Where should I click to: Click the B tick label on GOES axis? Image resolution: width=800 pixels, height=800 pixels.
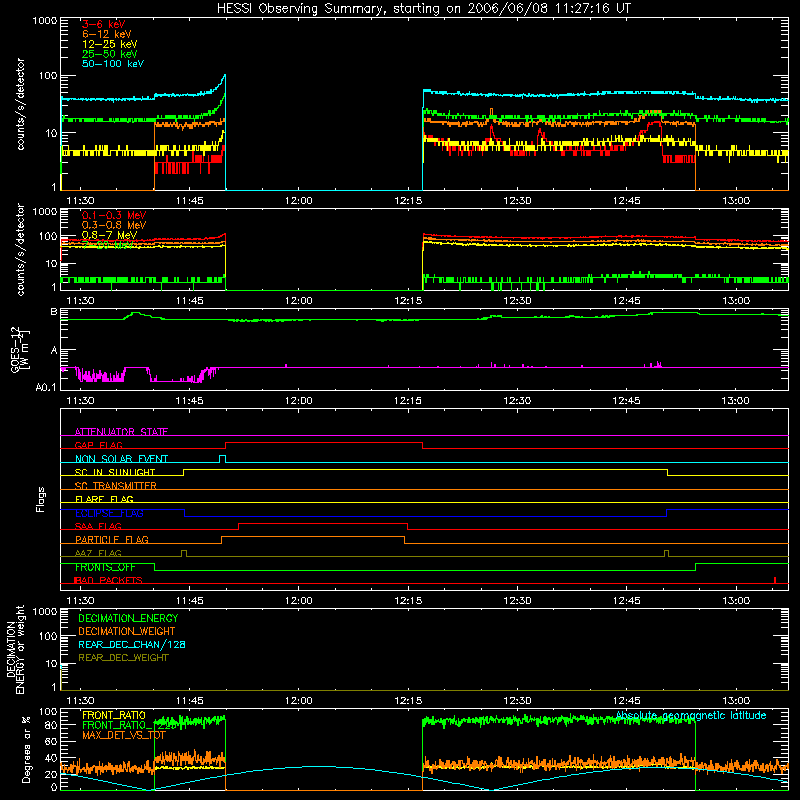[54, 311]
